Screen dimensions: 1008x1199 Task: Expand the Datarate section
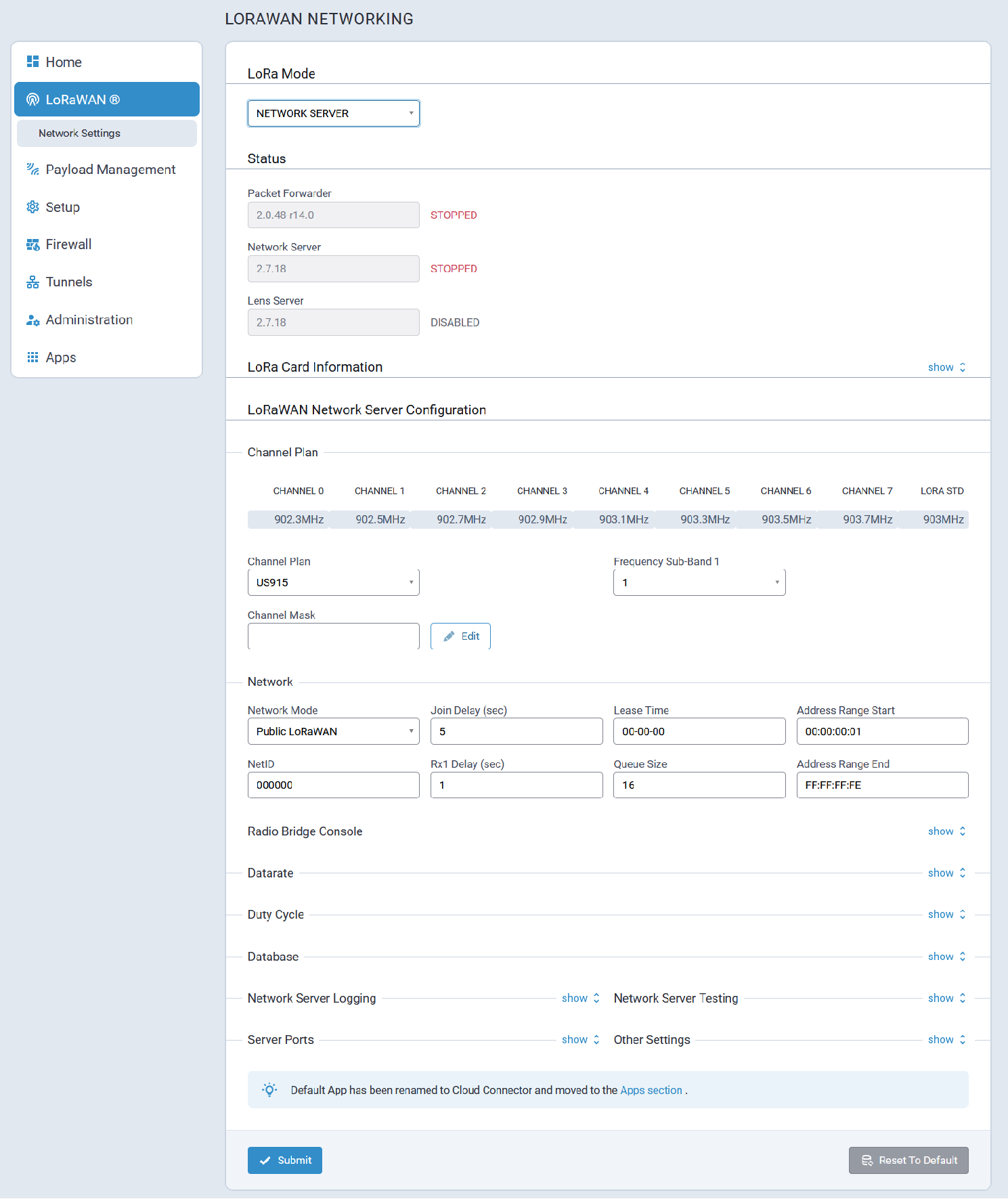point(946,873)
